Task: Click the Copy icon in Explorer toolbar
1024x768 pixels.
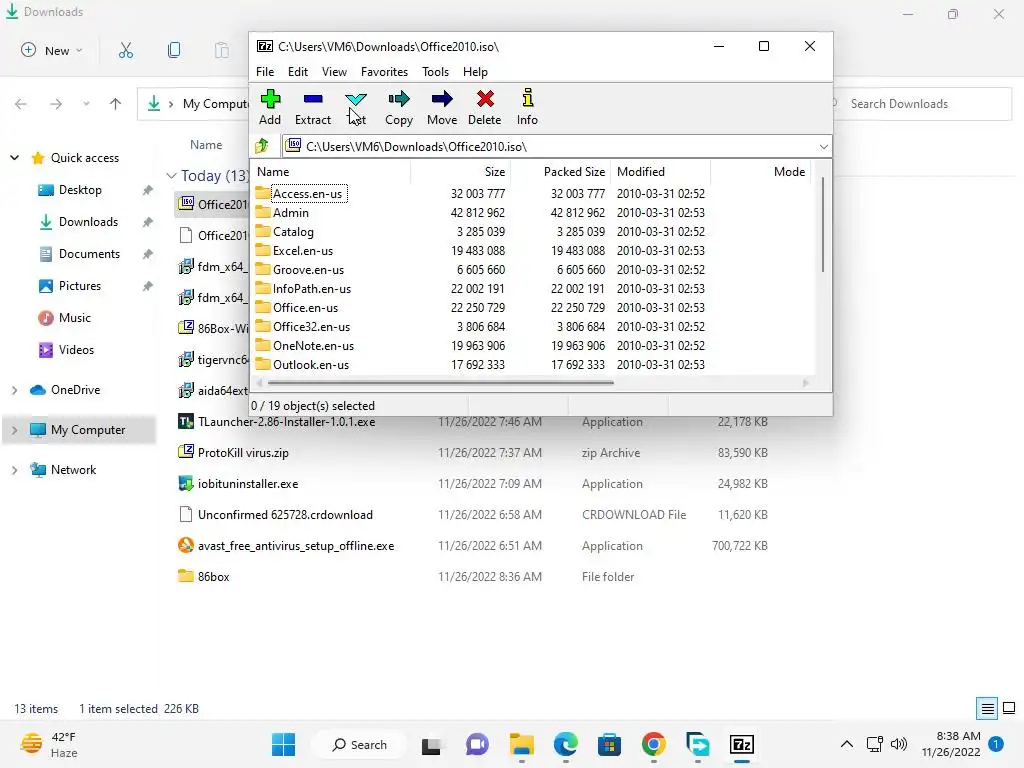Action: pyautogui.click(x=174, y=50)
